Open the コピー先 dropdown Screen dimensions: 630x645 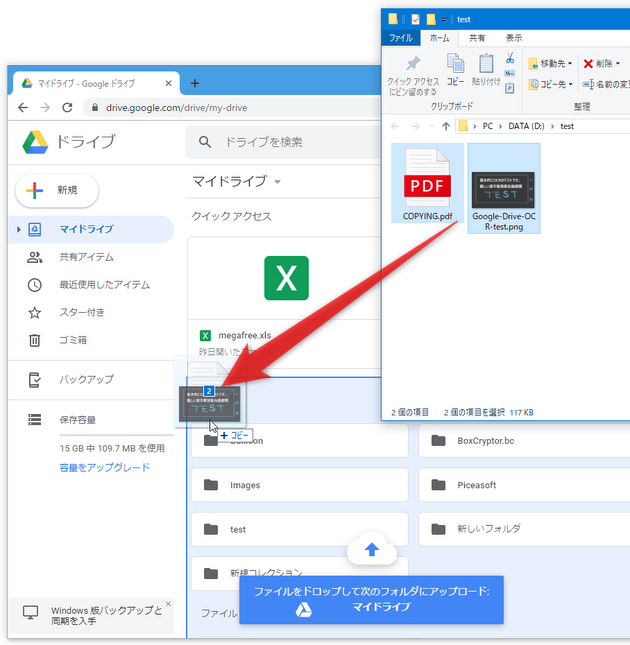pos(550,84)
